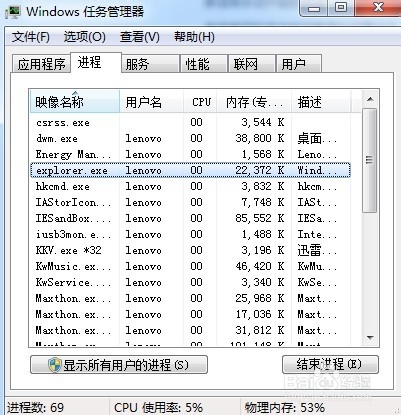Click the 物理内存: 53% status entry
The image size is (401, 415).
[285, 407]
